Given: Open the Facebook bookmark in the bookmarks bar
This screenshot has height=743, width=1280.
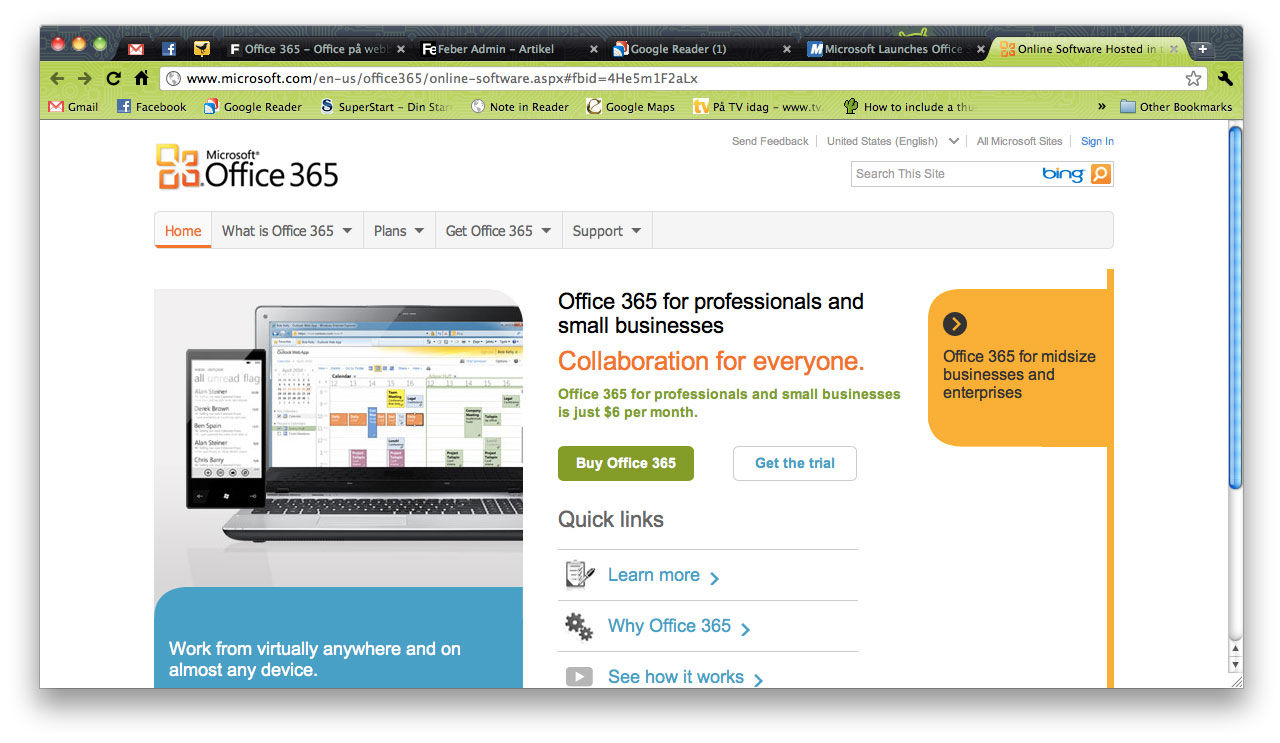Looking at the screenshot, I should coord(152,107).
